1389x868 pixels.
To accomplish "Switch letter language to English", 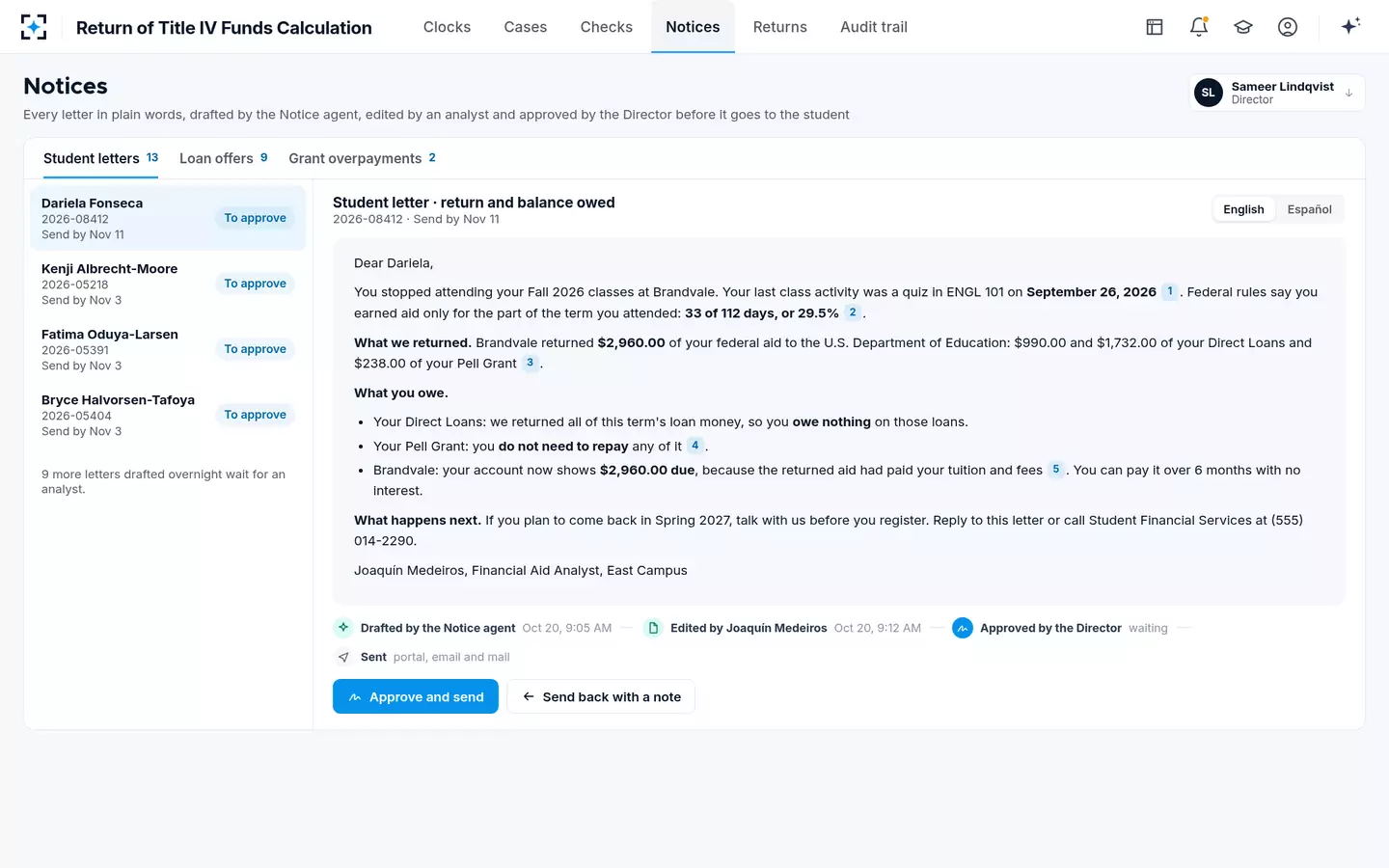I will pos(1243,209).
